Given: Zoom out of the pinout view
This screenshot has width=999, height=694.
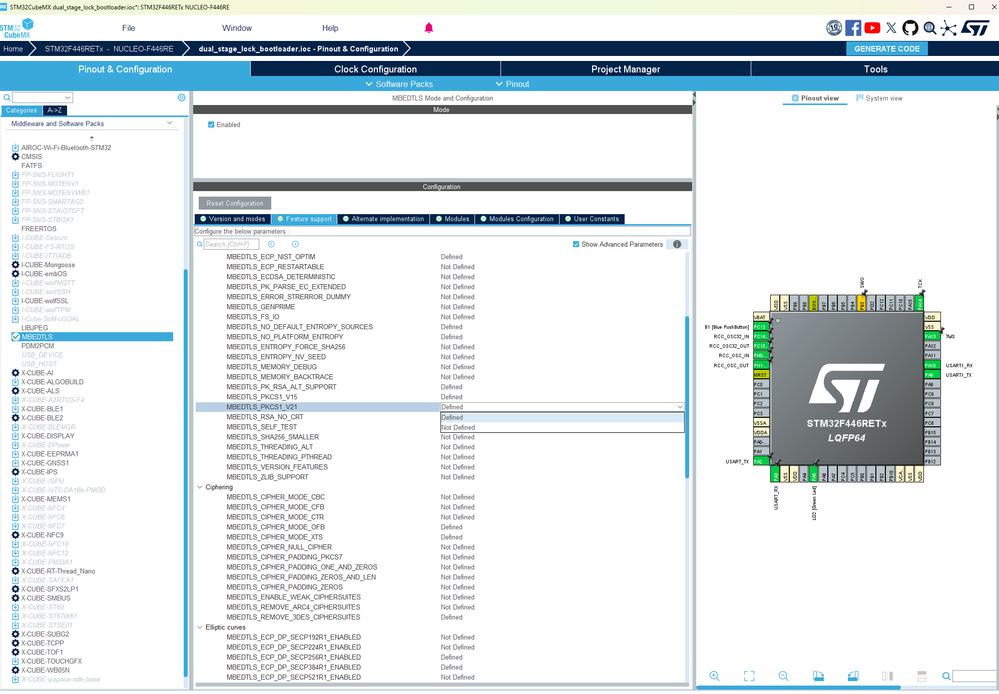Looking at the screenshot, I should (783, 677).
